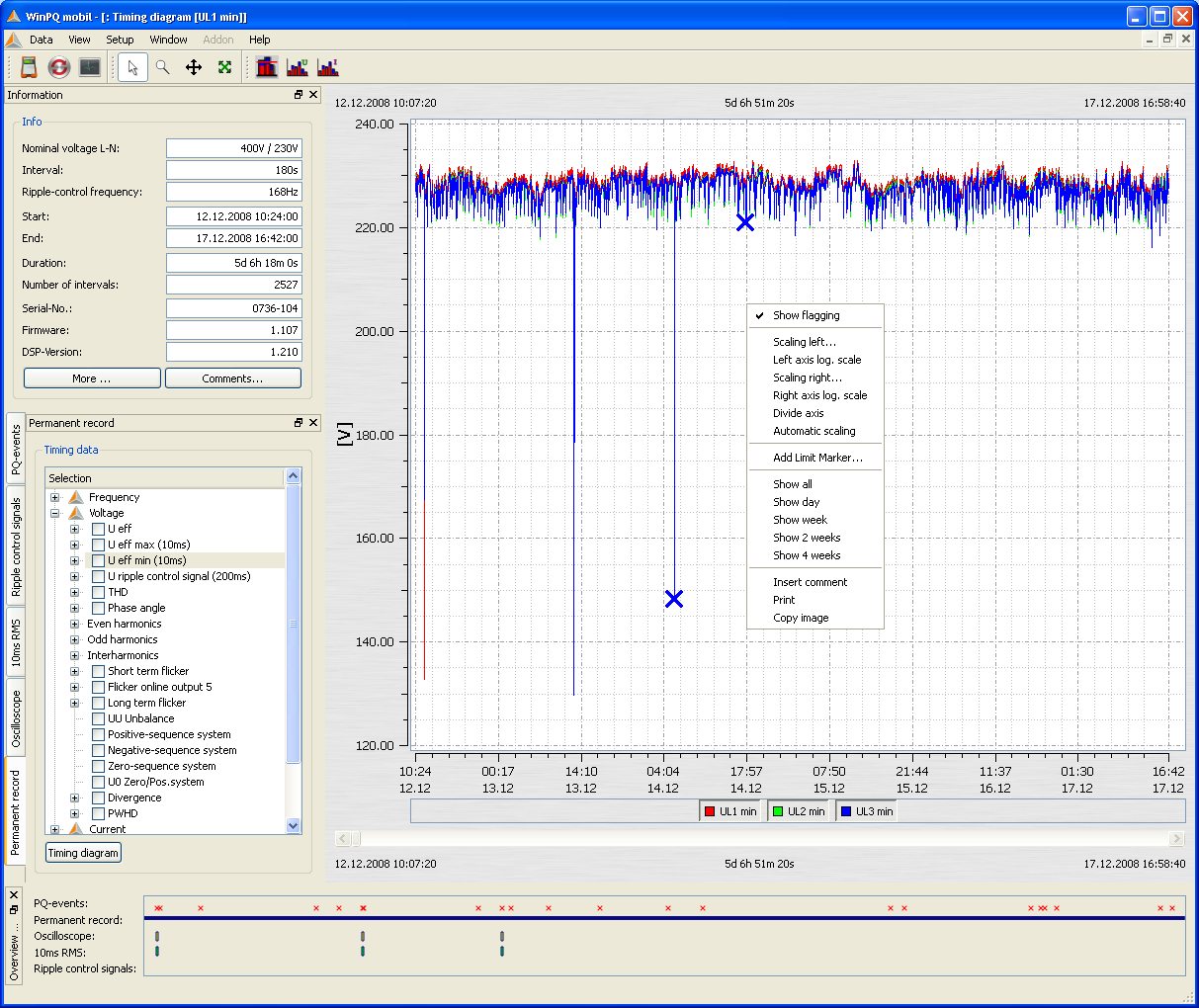
Task: Switch to the PQ-events side tab
Action: tap(16, 450)
